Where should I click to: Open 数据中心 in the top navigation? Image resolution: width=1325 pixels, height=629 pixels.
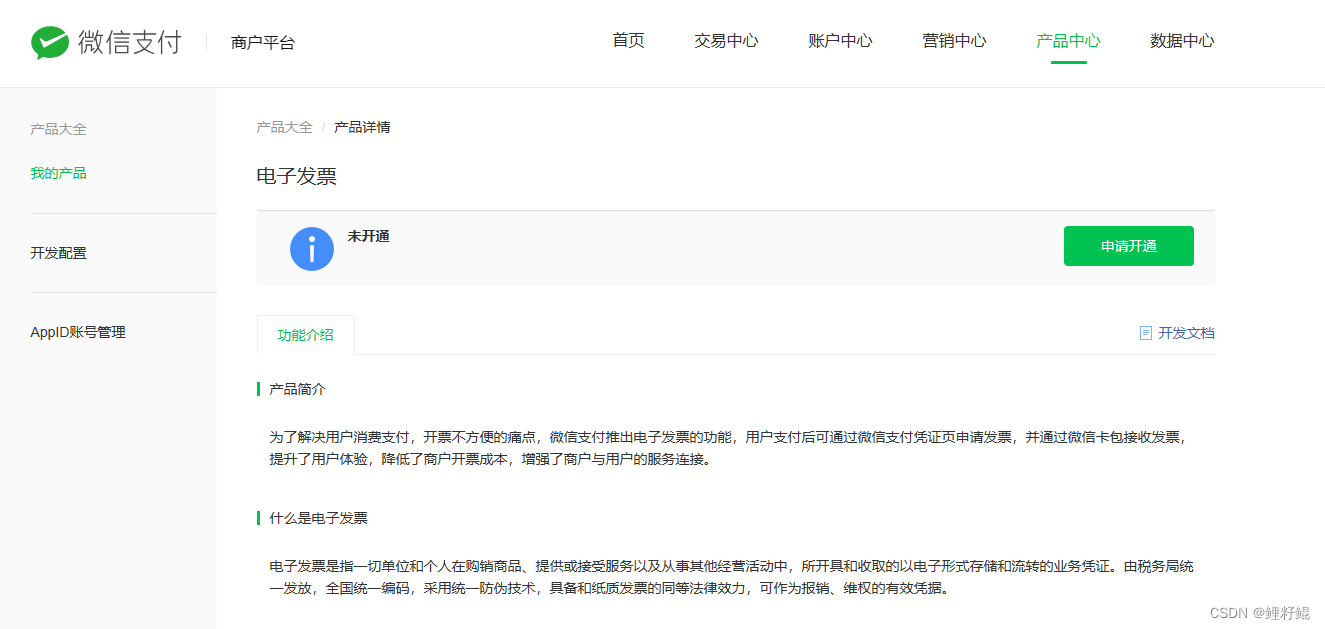(x=1182, y=41)
